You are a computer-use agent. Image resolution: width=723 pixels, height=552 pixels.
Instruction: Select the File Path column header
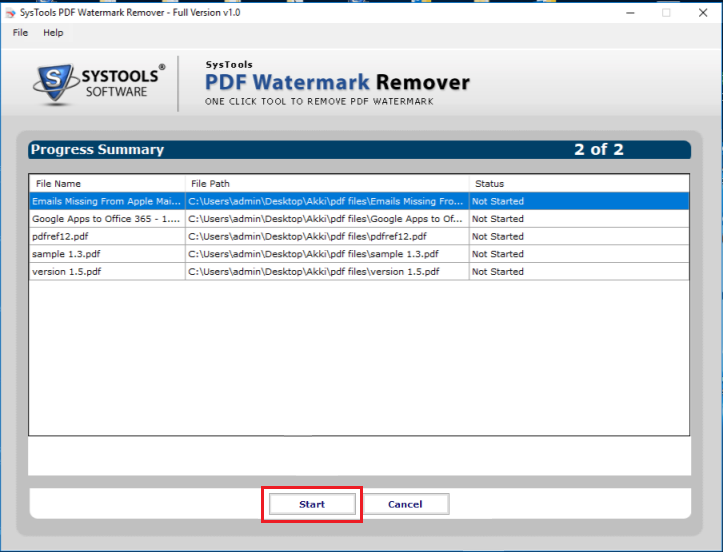tap(327, 184)
